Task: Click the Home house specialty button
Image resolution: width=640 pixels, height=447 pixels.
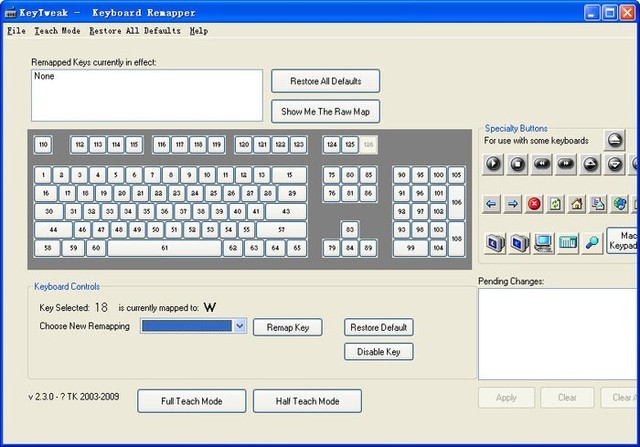Action: [577, 204]
